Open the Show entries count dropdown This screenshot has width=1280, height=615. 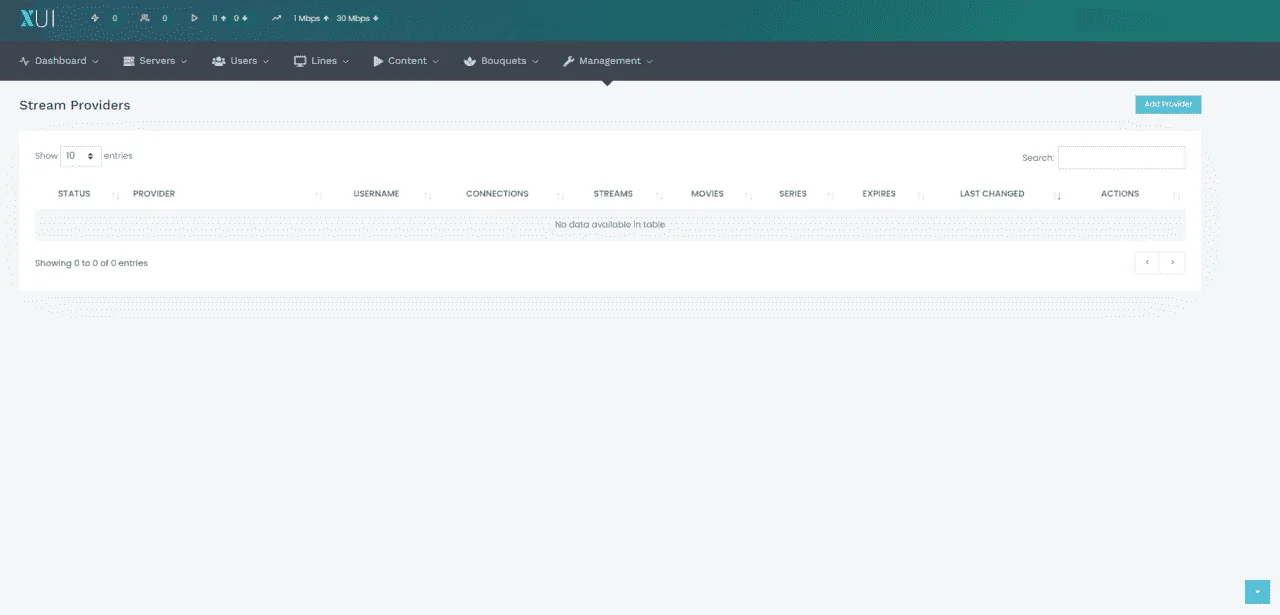click(81, 156)
